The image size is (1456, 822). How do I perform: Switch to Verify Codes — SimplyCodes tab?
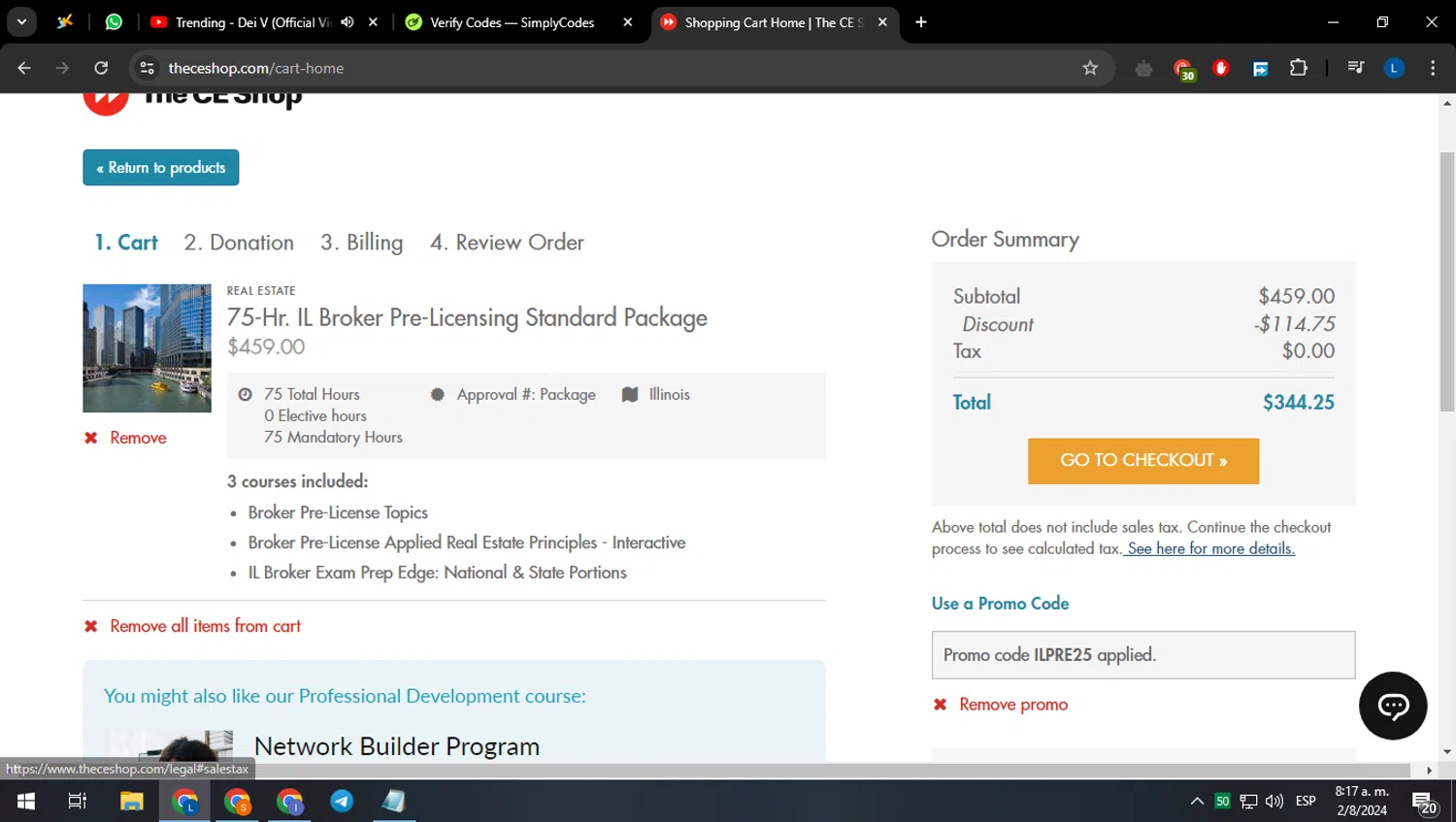coord(512,22)
